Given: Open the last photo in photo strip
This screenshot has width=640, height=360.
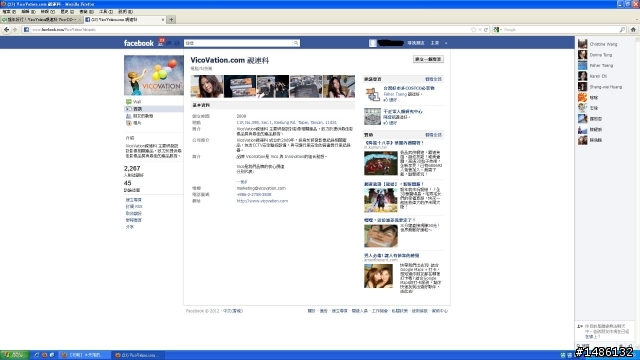Looking at the screenshot, I should click(339, 86).
